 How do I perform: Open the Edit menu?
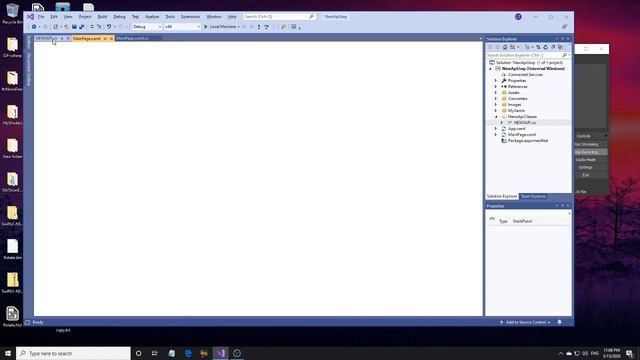click(x=54, y=17)
